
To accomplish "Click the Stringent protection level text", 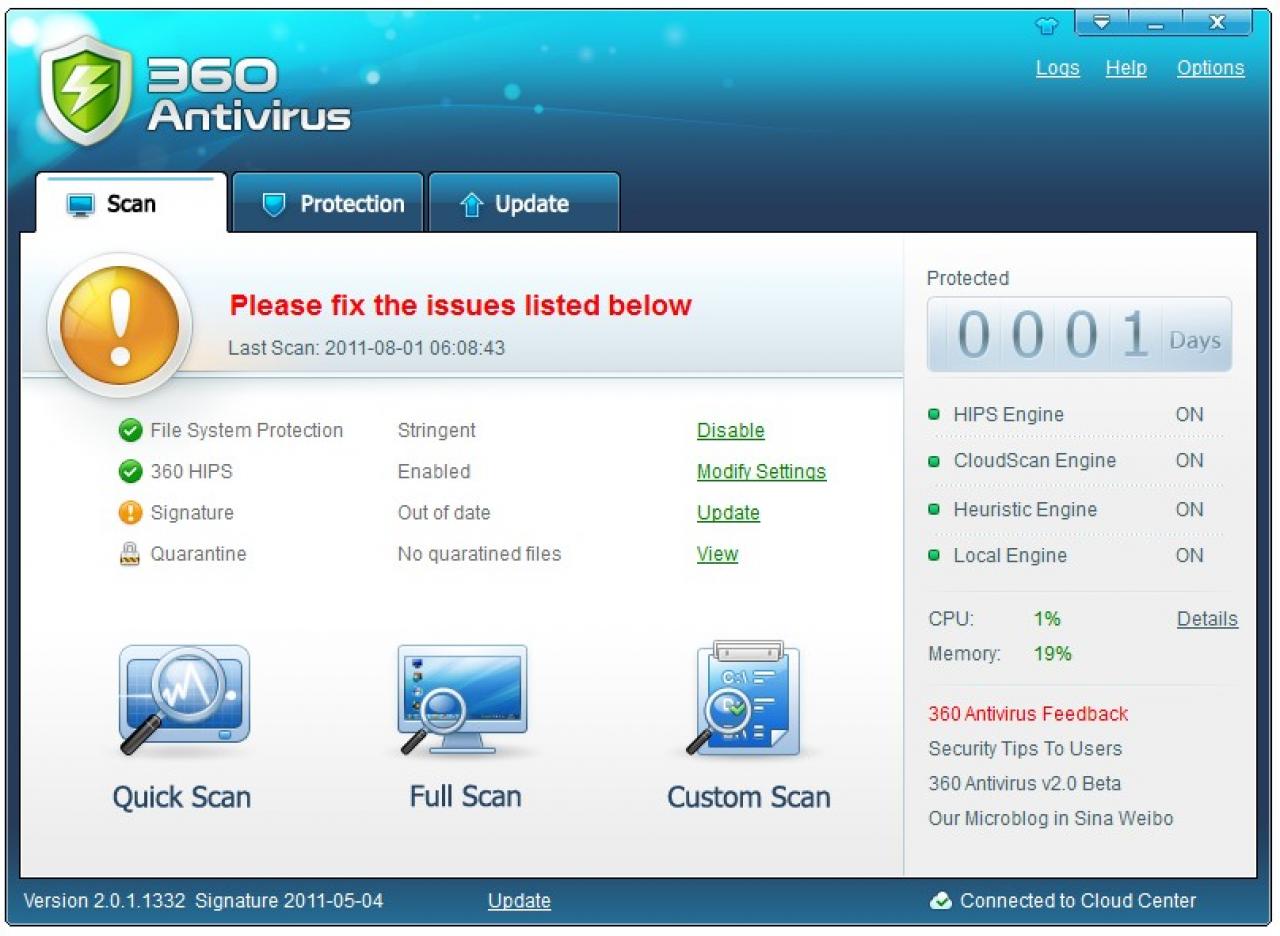I will [x=437, y=431].
